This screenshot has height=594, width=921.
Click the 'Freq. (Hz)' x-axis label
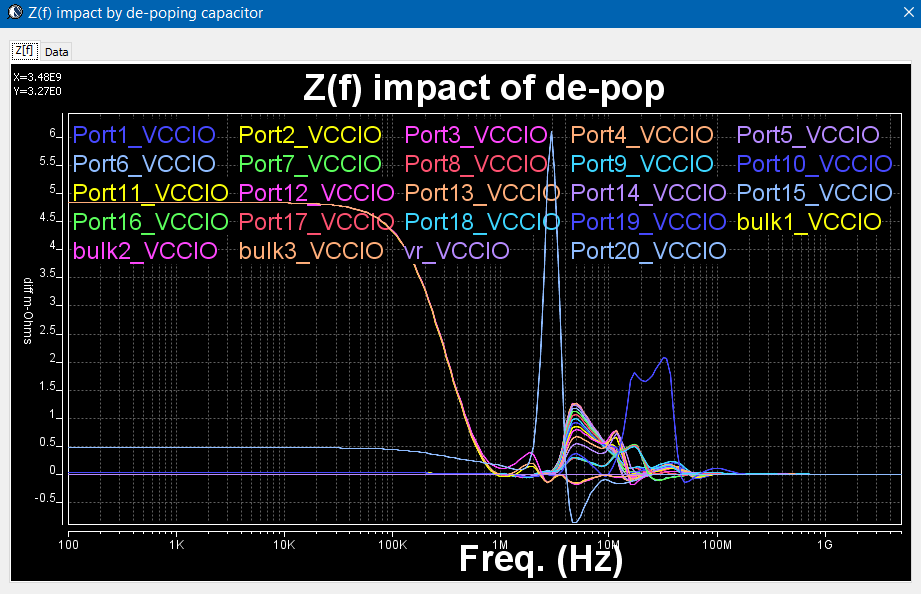coord(541,559)
